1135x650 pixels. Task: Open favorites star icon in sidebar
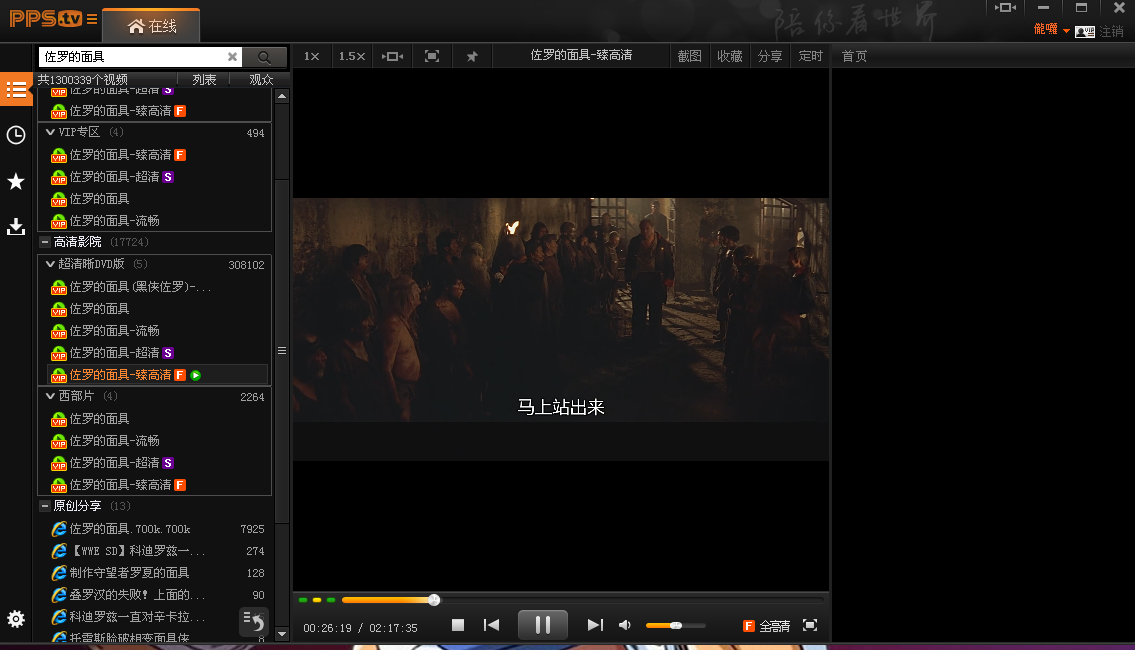[x=16, y=181]
